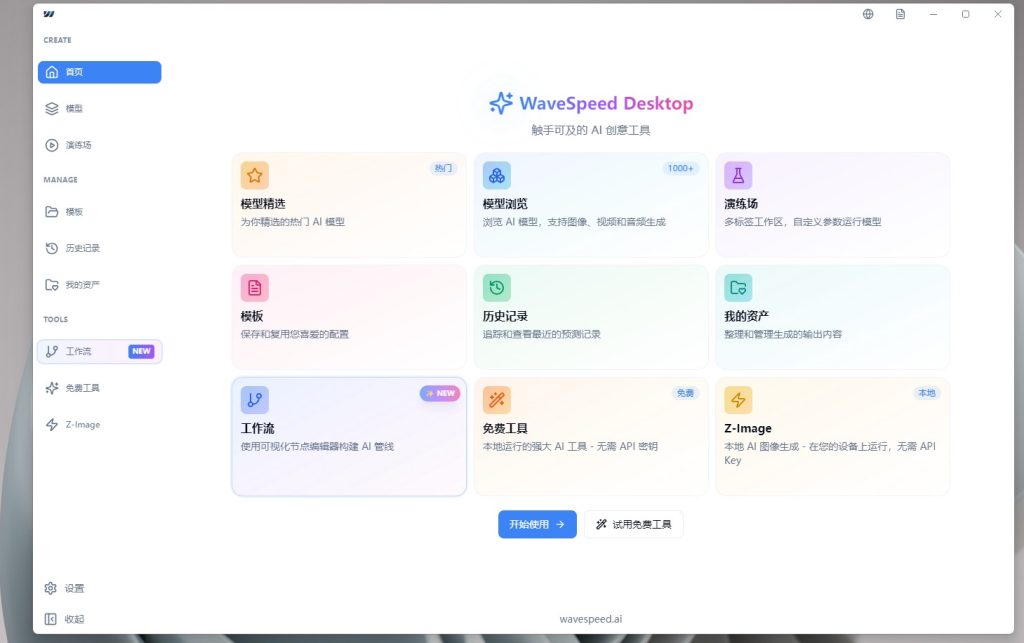This screenshot has height=643, width=1024.
Task: Click the folder icon on the 我的资产 card
Action: (x=738, y=287)
